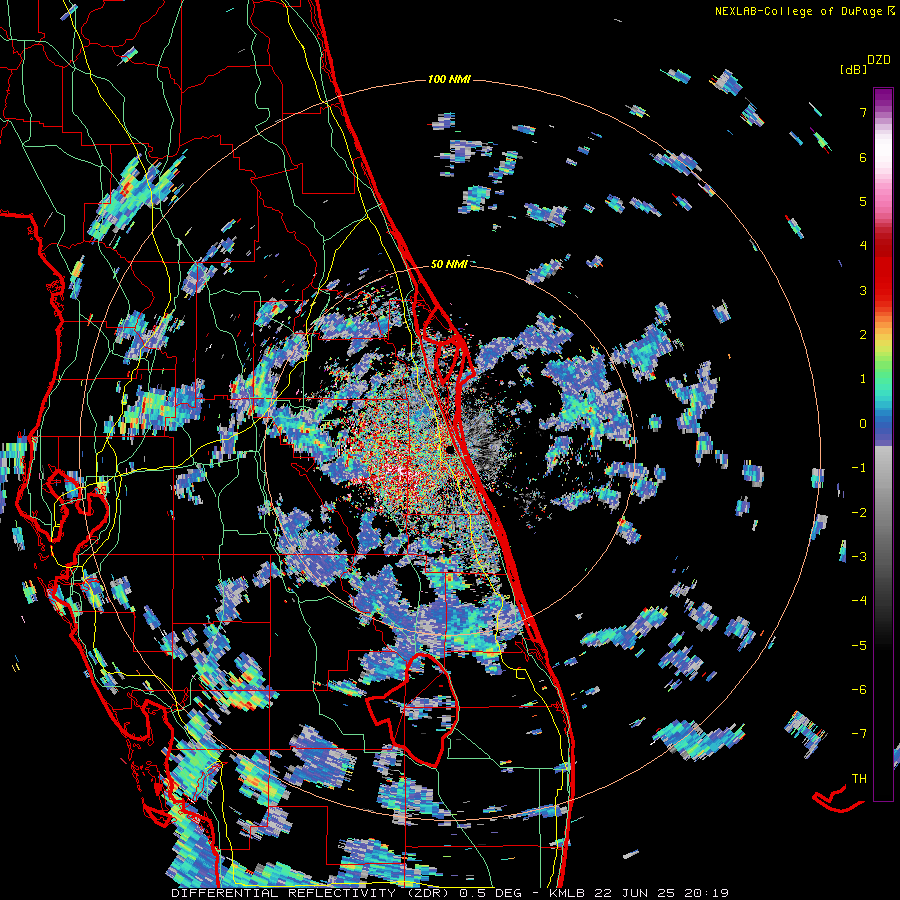Click the 0.5 DEG elevation text
Screen dimensions: 900x900
[491, 893]
